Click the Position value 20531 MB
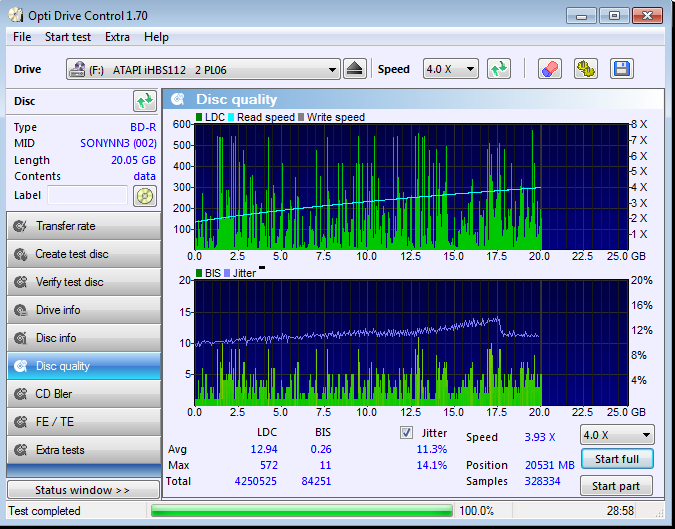The width and height of the screenshot is (675, 529). coord(550,465)
